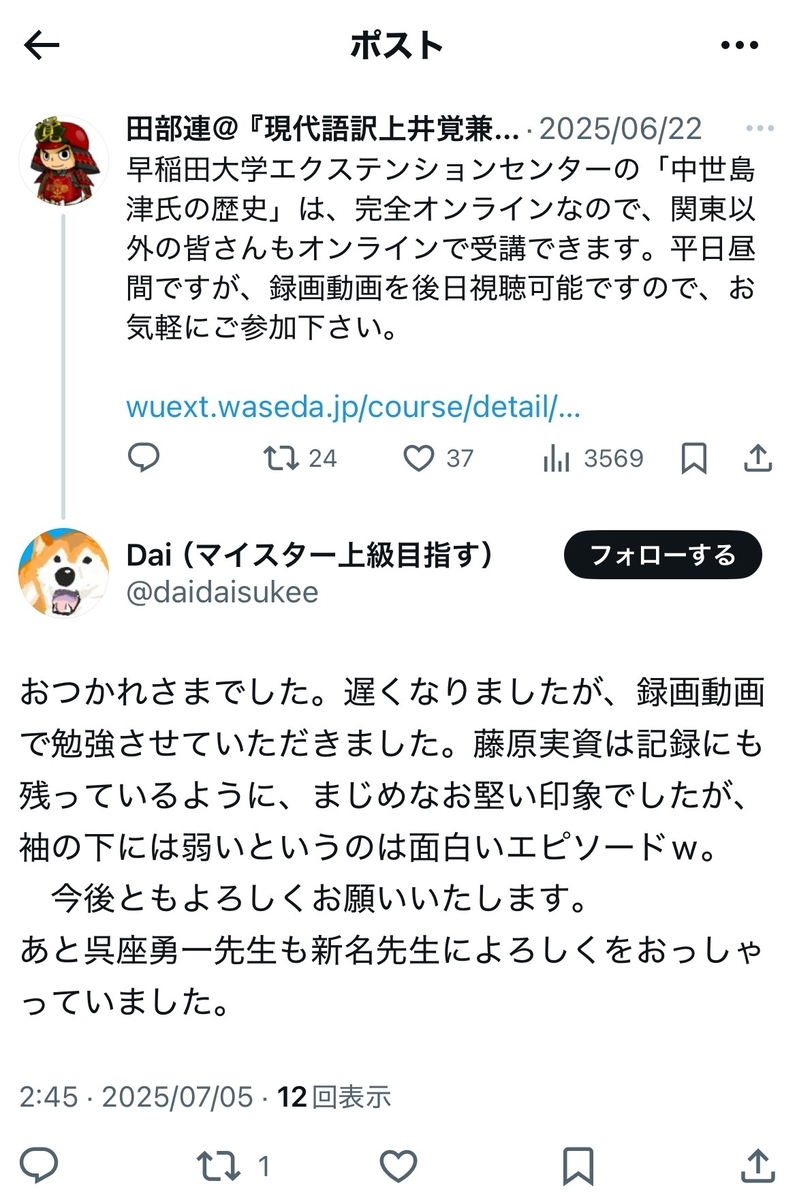The image size is (797, 1200).
Task: Bookmark Dai's reply post
Action: click(x=578, y=1165)
